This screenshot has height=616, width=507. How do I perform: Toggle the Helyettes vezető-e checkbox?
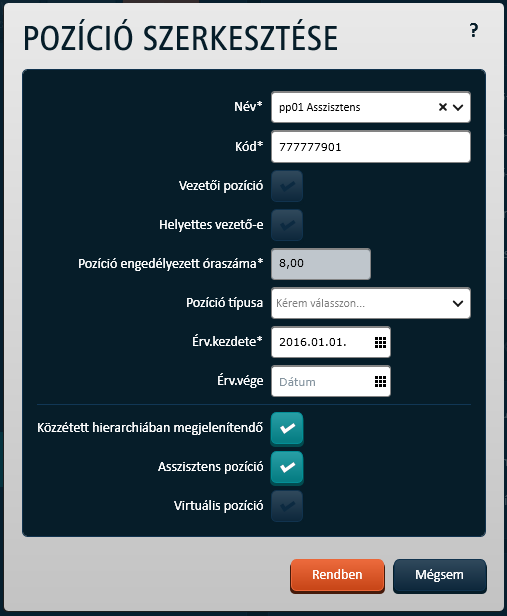[287, 225]
